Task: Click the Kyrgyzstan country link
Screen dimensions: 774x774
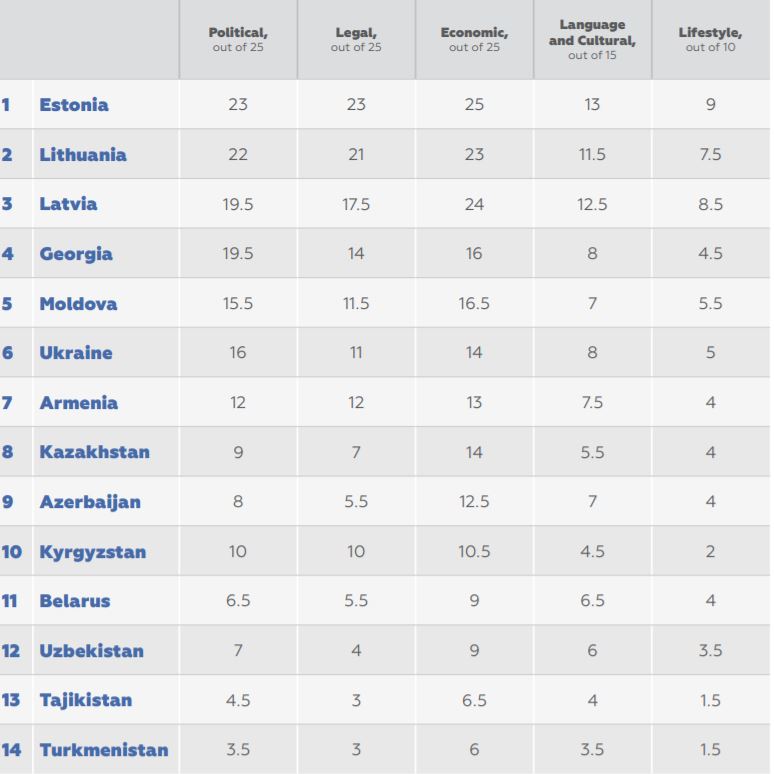Action: coord(92,552)
